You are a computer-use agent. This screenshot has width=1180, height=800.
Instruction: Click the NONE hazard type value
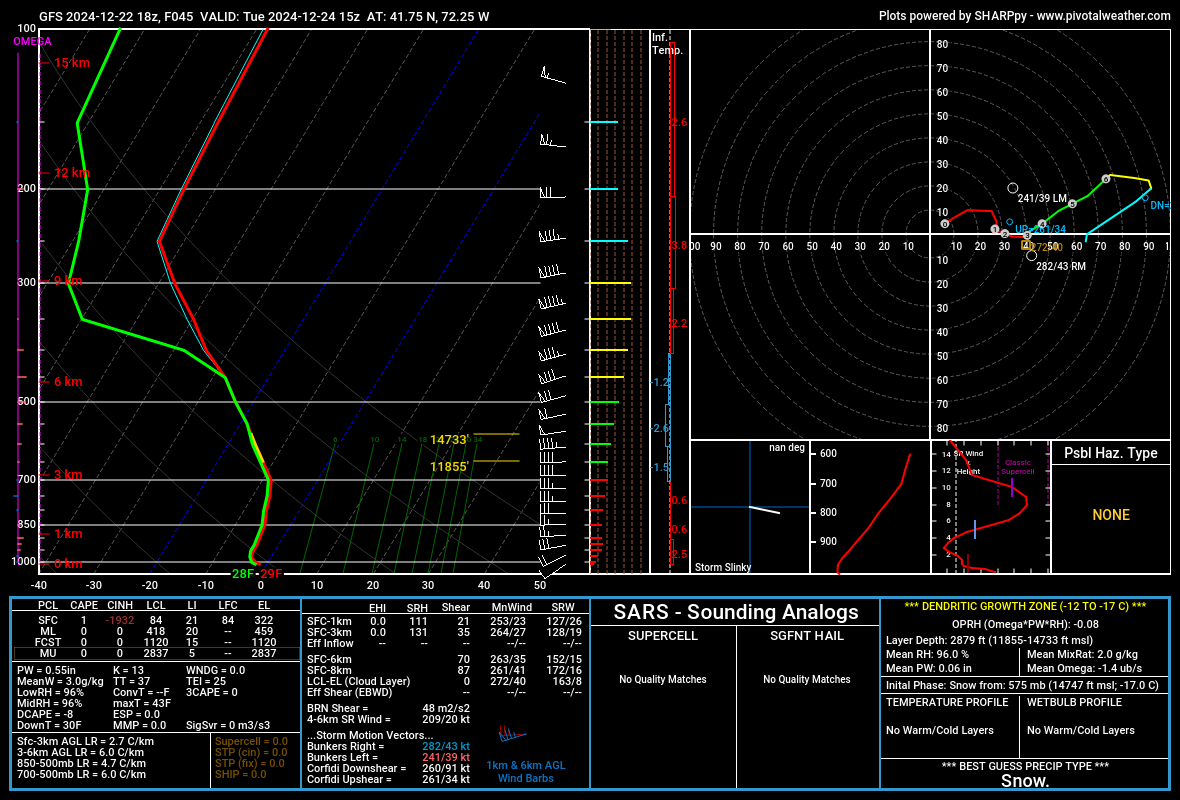[x=1111, y=515]
